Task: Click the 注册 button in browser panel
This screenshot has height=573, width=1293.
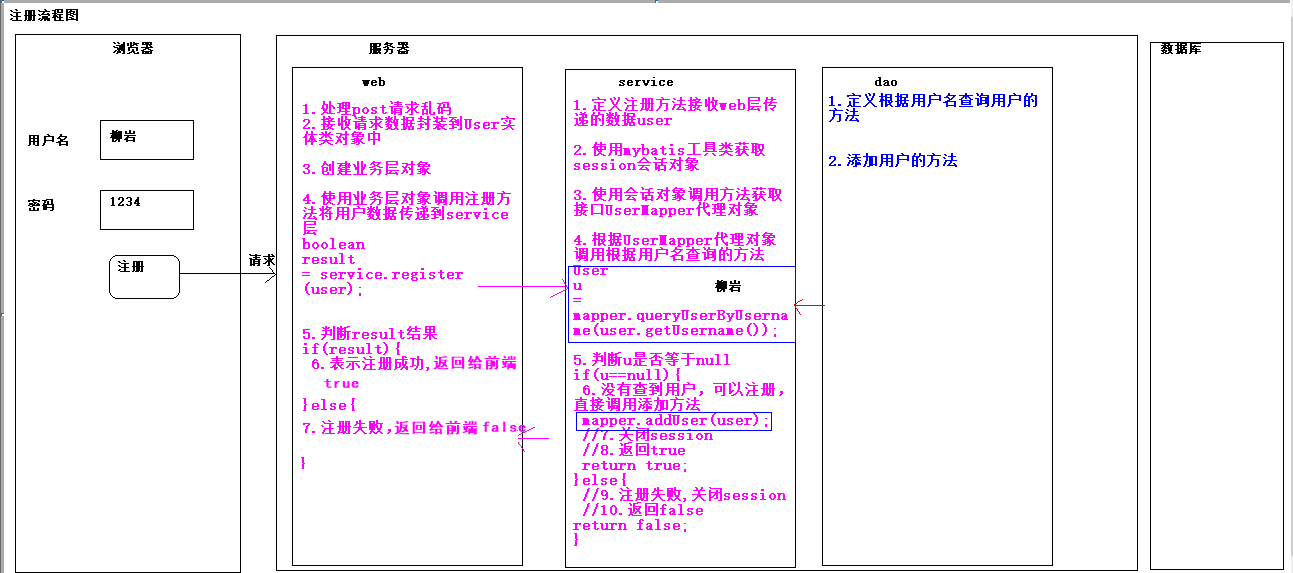Action: coord(144,276)
